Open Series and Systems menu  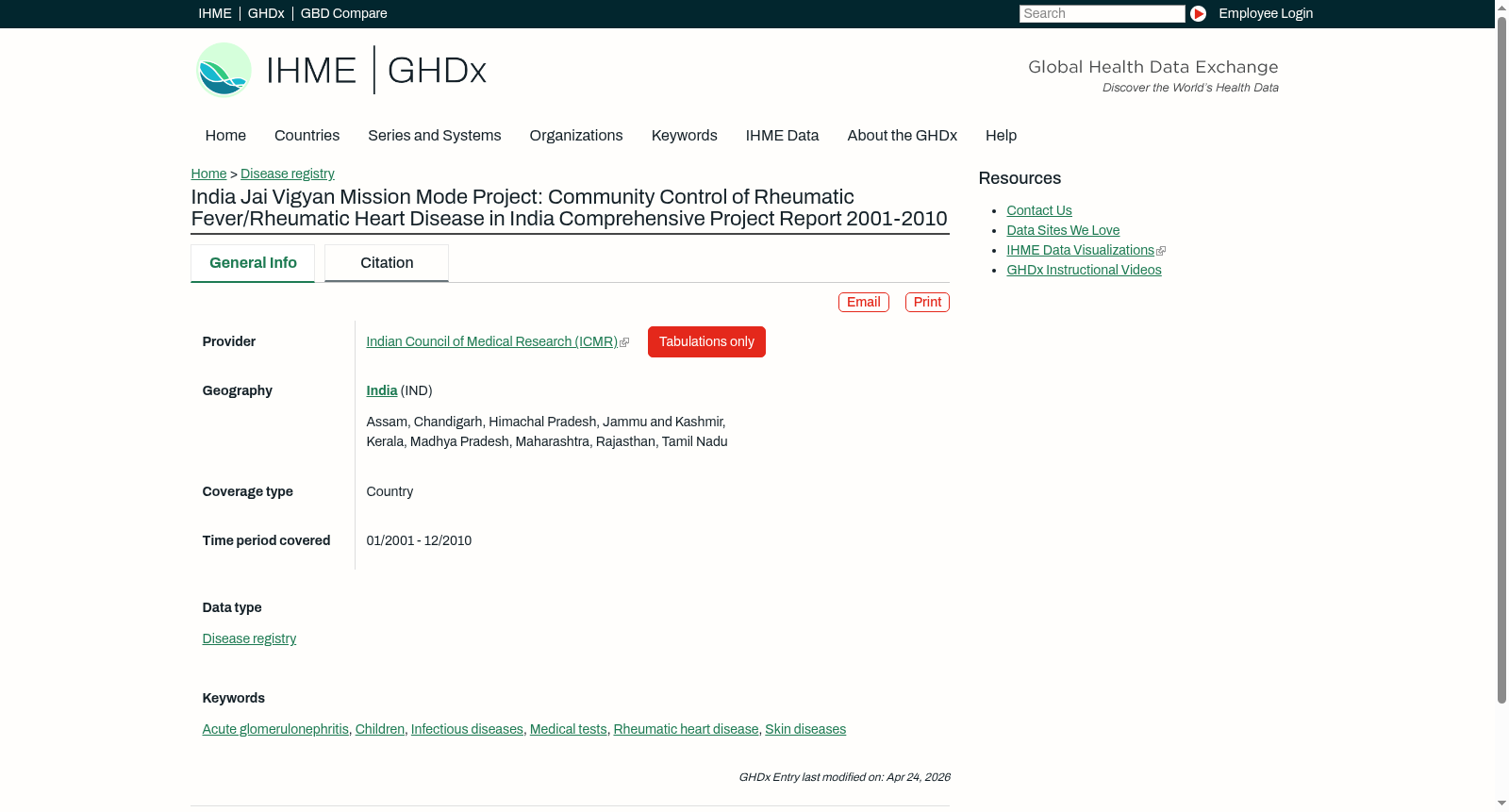click(x=434, y=136)
